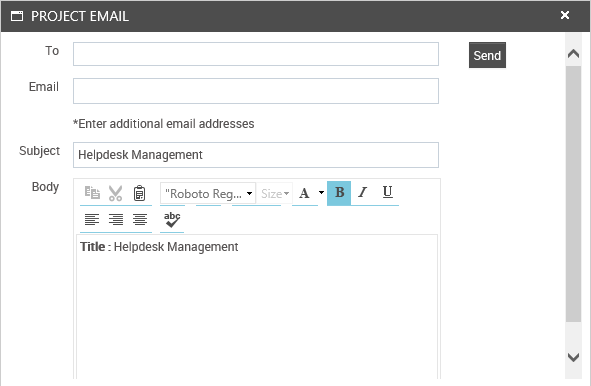This screenshot has height=386, width=591.
Task: Toggle underline formatting
Action: pyautogui.click(x=387, y=192)
